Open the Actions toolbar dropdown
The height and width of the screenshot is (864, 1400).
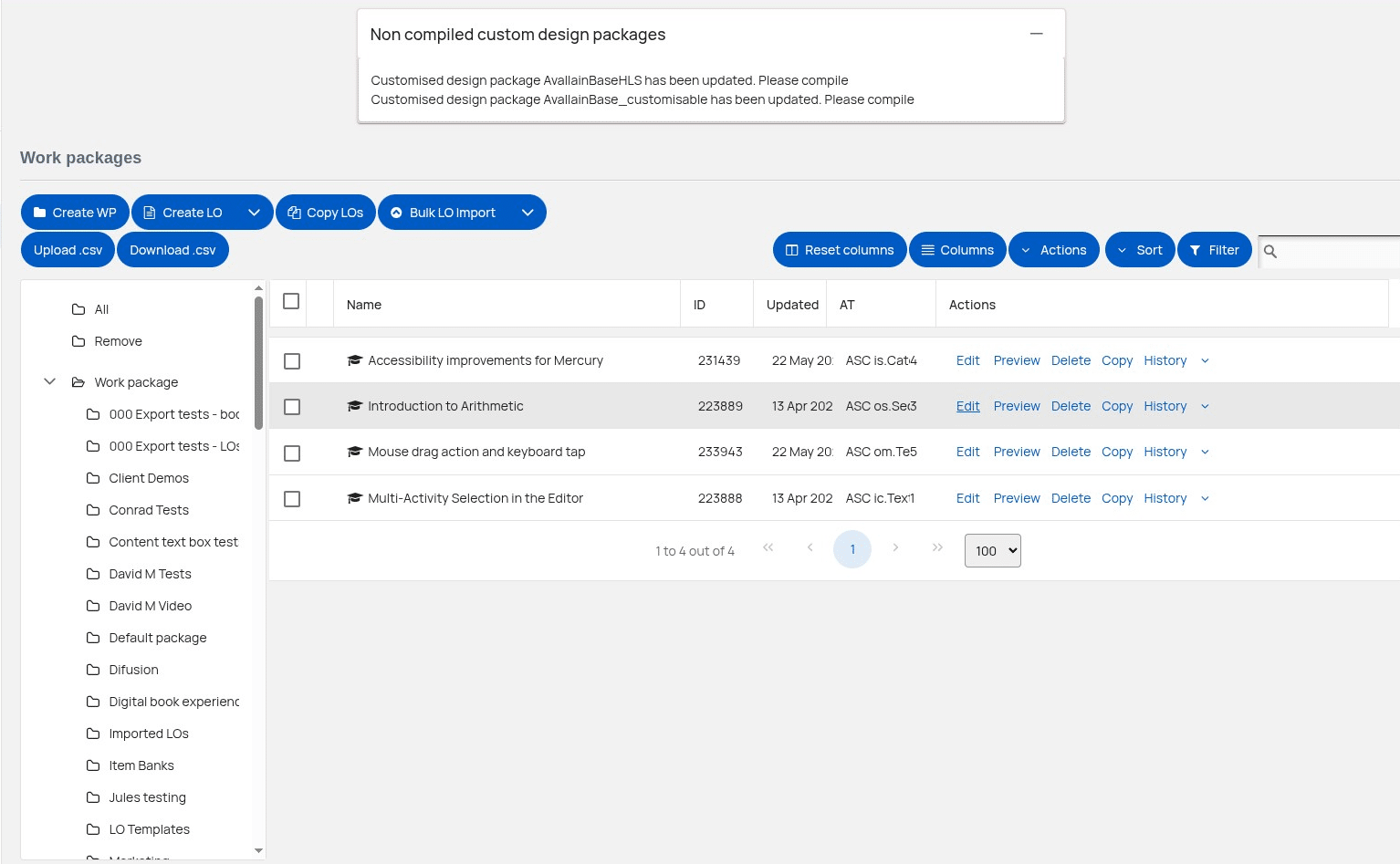click(1054, 250)
